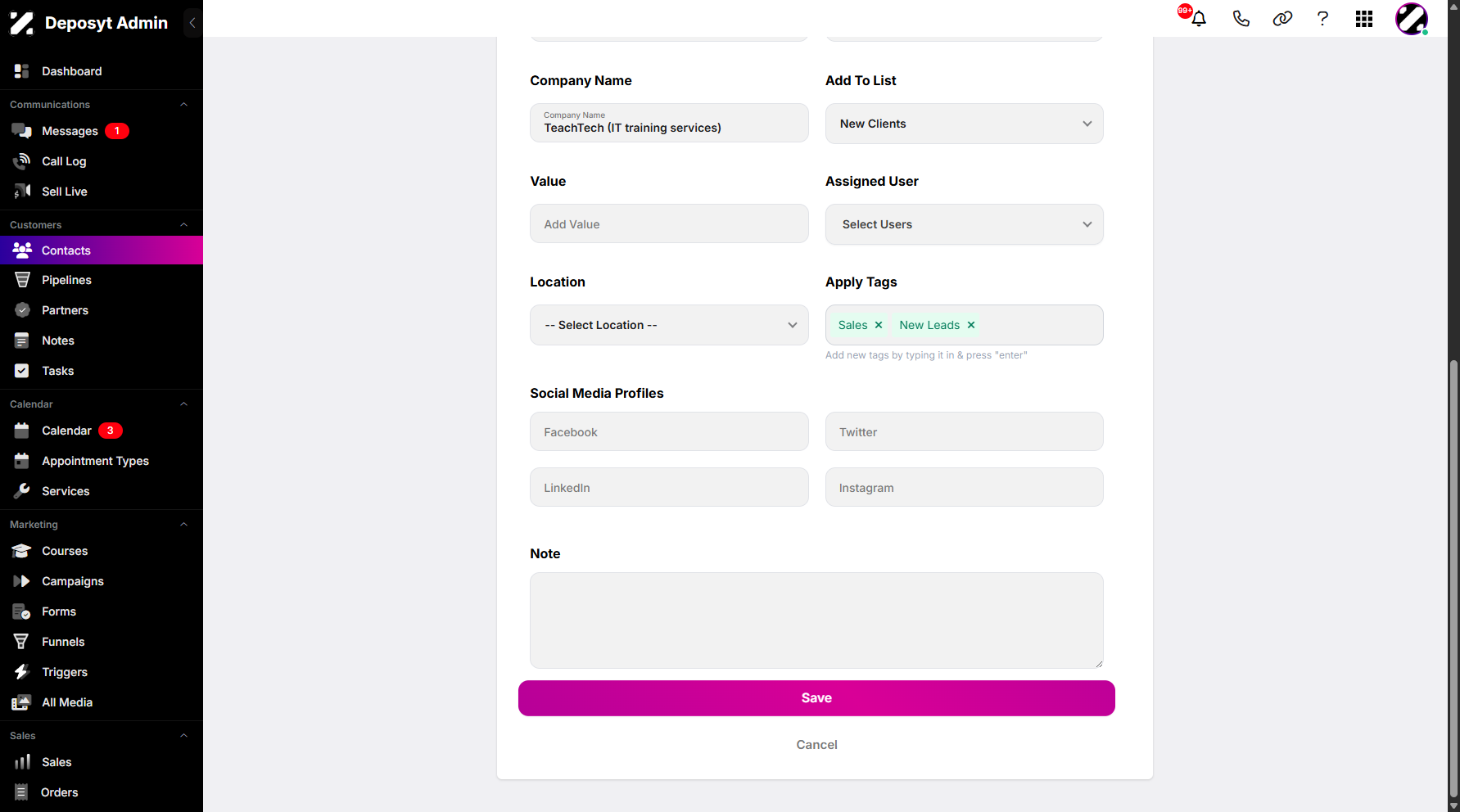Image resolution: width=1460 pixels, height=812 pixels.
Task: Click the Deposyt logo icon
Action: pos(22,23)
